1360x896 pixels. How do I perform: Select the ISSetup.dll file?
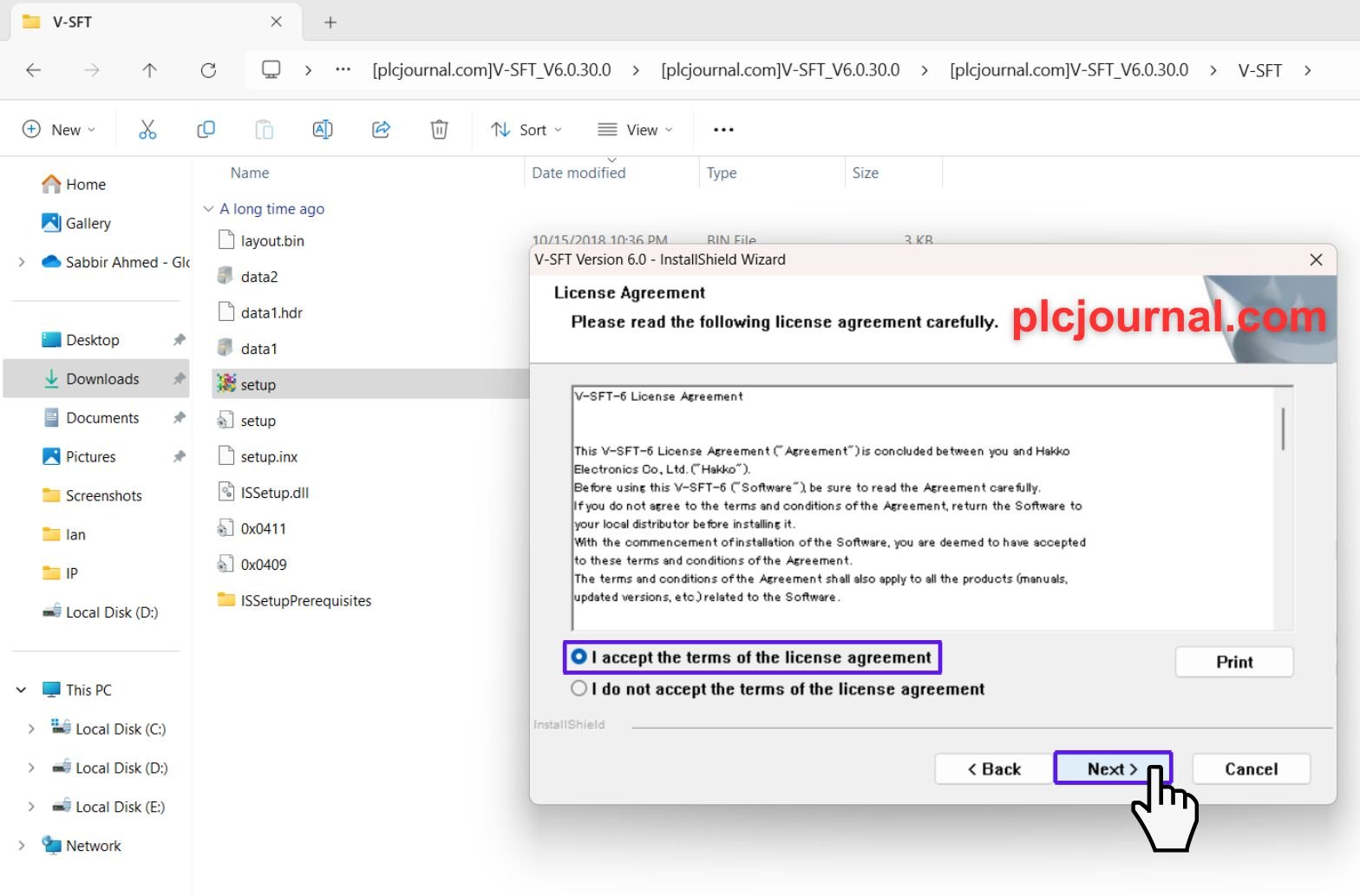(x=264, y=493)
